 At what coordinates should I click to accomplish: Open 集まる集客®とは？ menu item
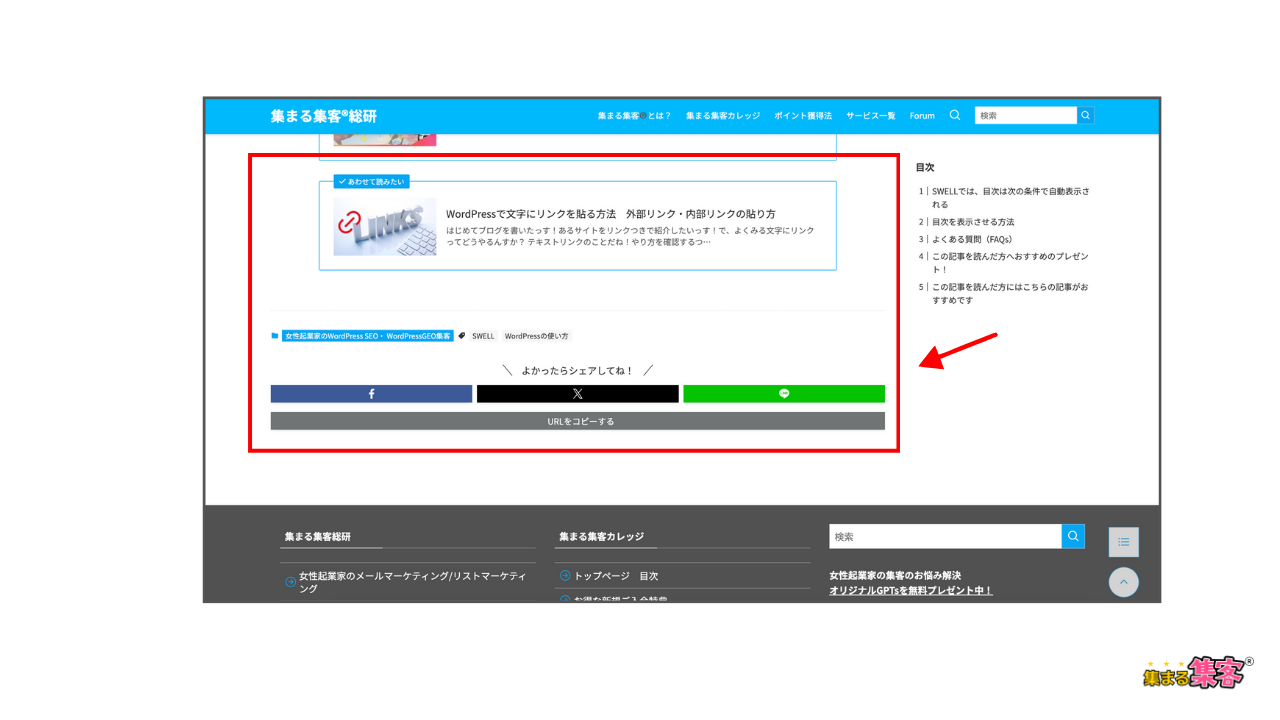coord(635,116)
